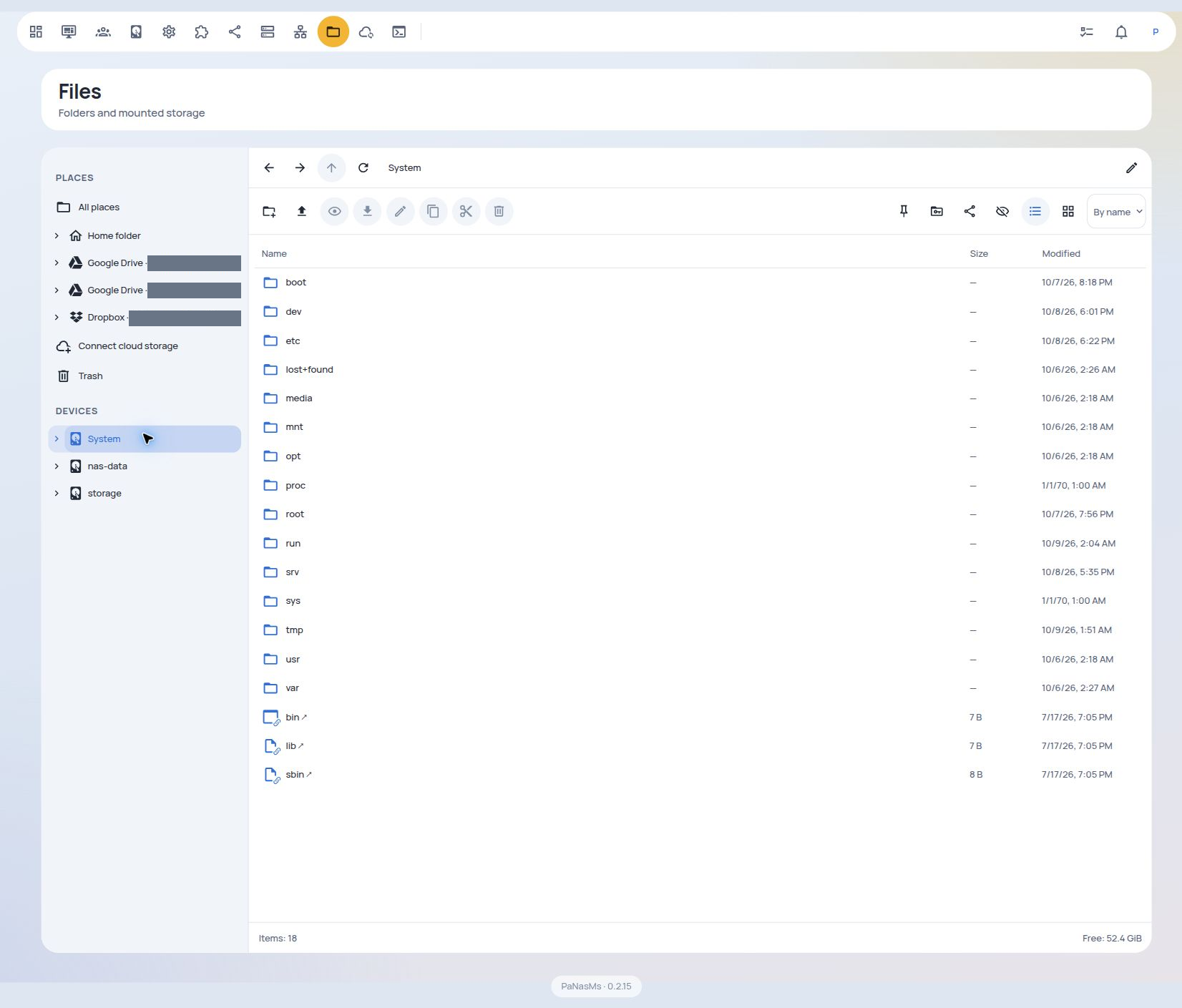Image resolution: width=1182 pixels, height=1008 pixels.
Task: Expand the storage device chevron
Action: click(57, 493)
